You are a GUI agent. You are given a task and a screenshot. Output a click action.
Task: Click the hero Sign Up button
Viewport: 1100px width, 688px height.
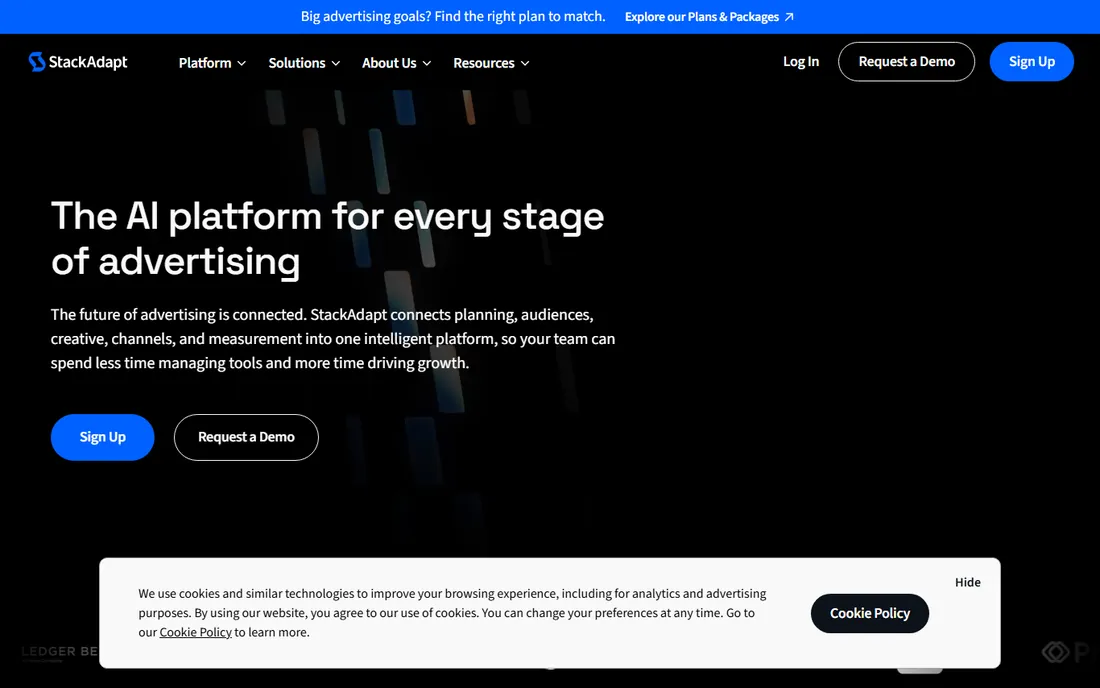click(x=102, y=437)
